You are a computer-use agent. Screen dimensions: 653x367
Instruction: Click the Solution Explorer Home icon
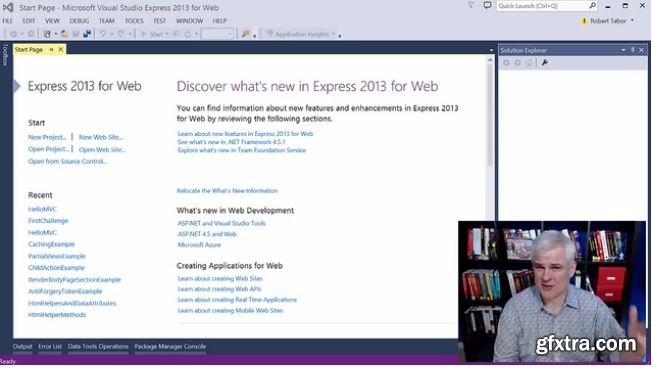point(529,62)
